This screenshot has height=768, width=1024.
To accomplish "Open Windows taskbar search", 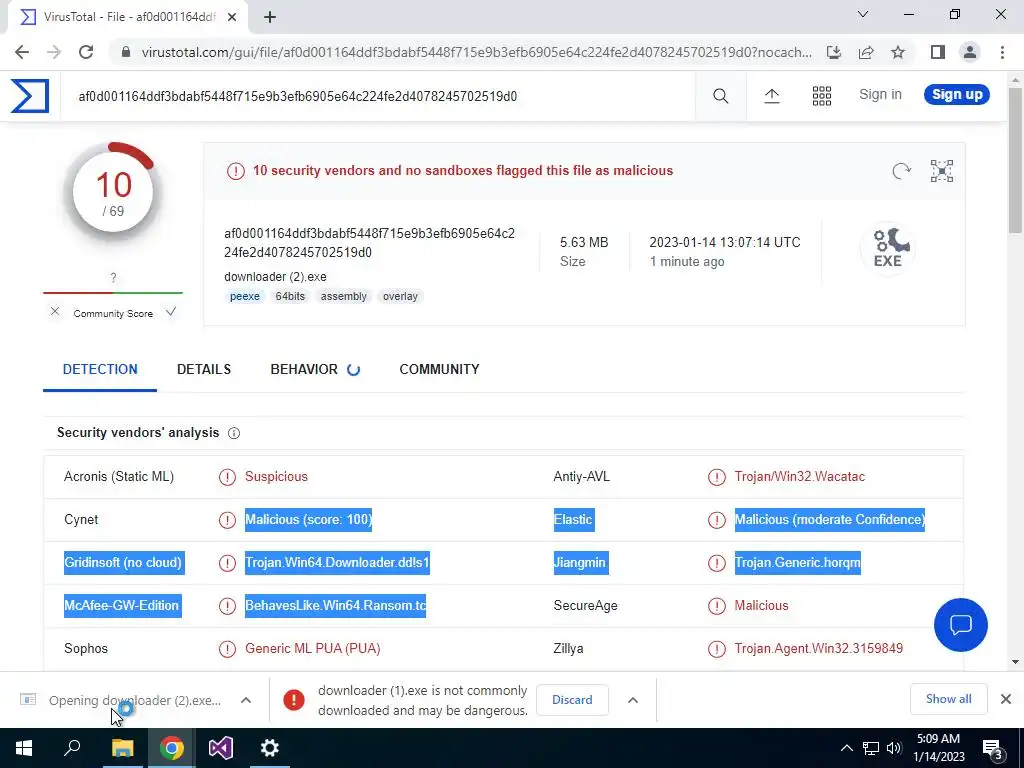I will [72, 748].
